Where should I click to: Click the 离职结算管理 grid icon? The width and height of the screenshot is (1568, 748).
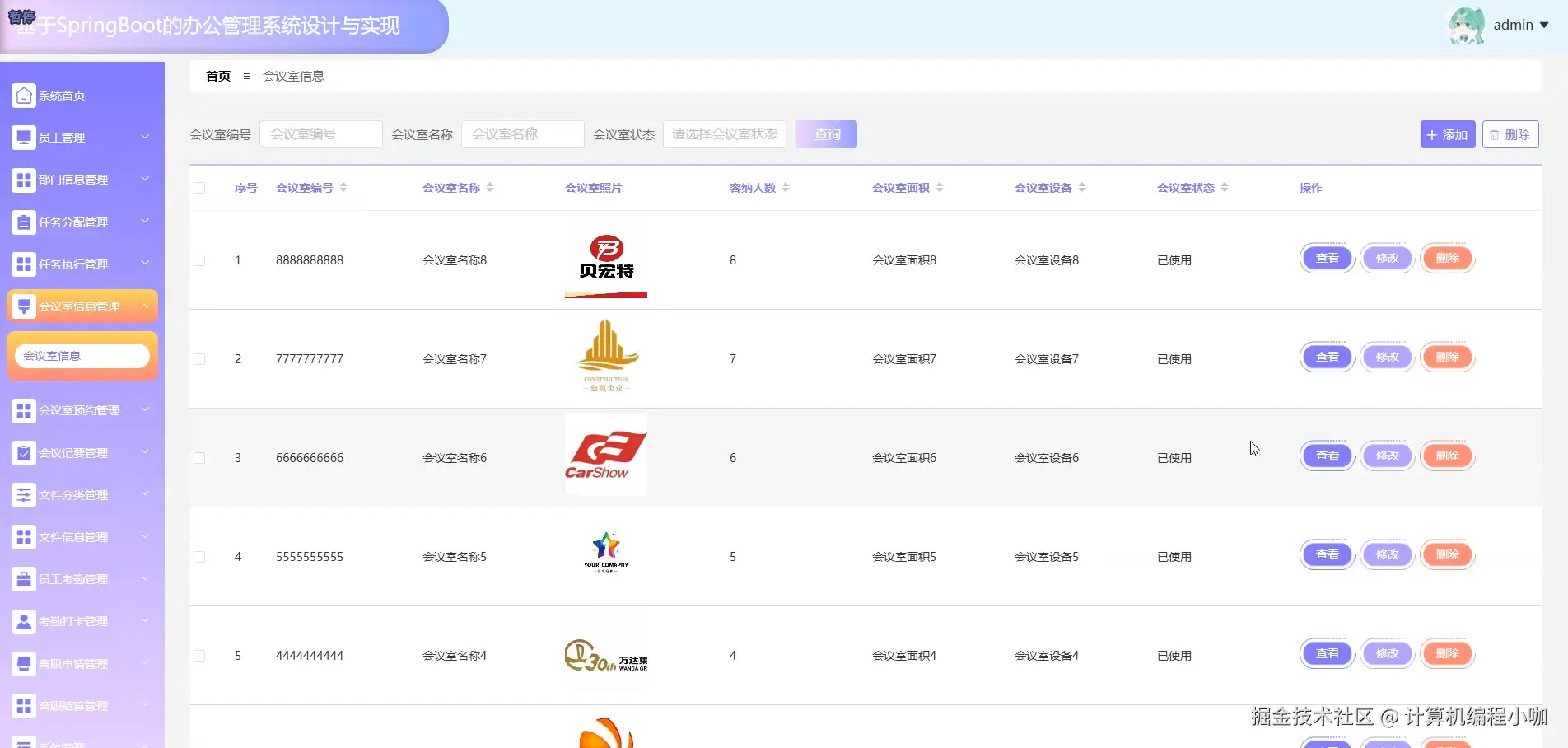click(24, 706)
